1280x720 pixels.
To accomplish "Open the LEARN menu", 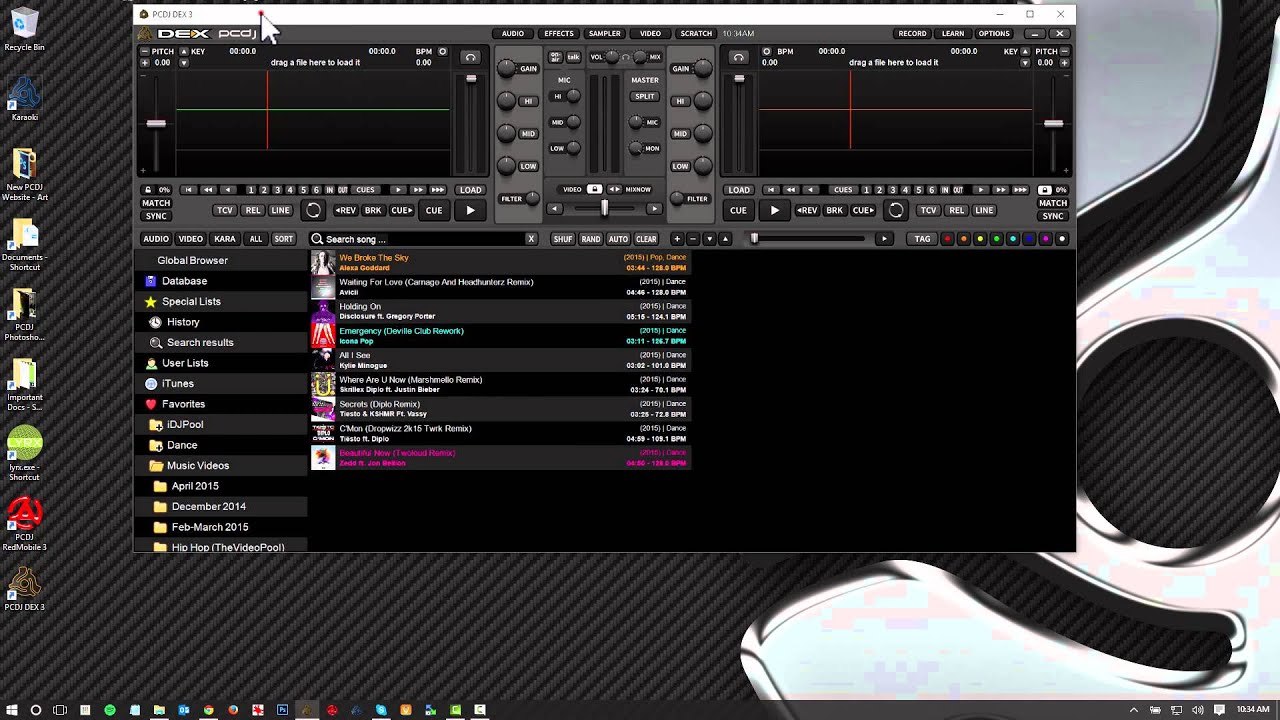I will [953, 33].
